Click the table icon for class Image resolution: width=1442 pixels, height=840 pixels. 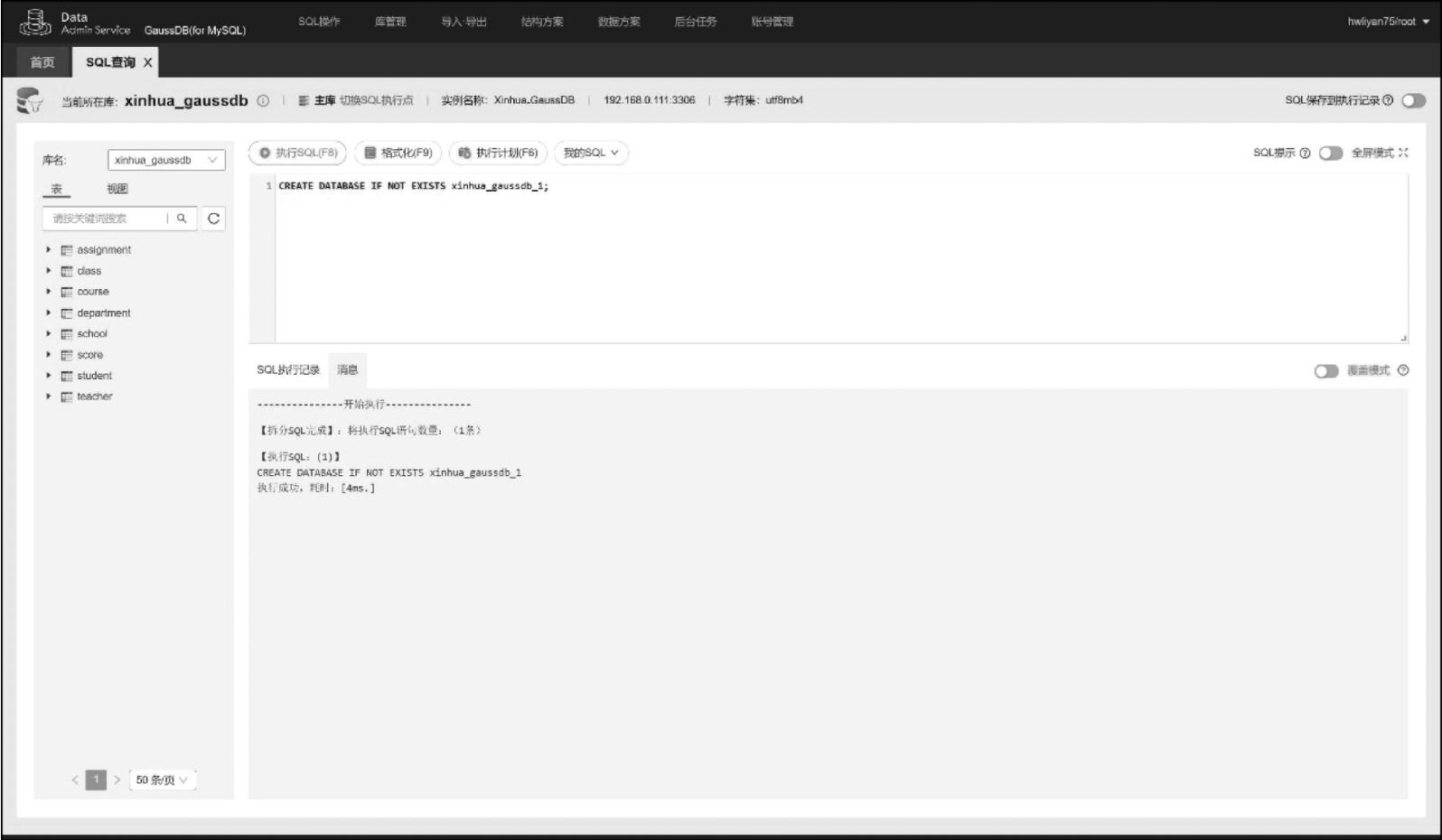[67, 271]
